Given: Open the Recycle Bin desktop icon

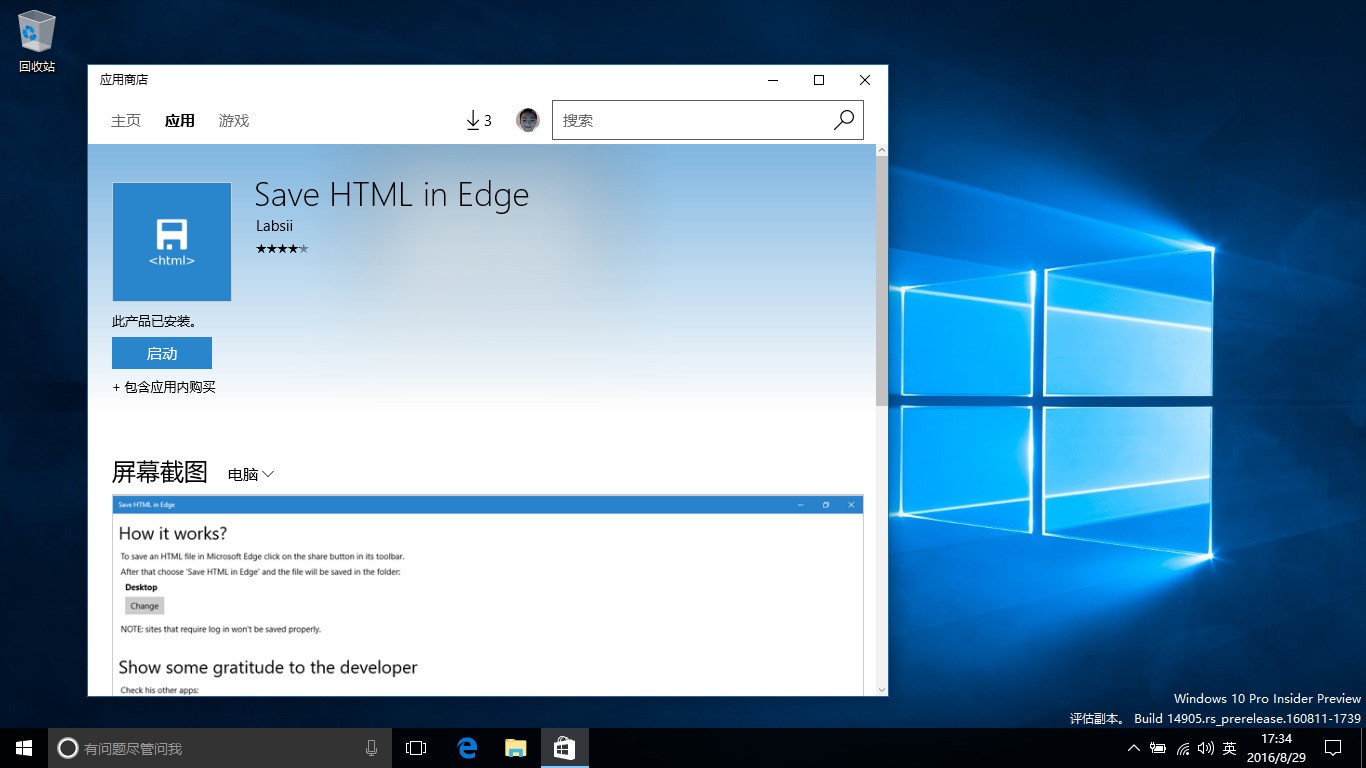Looking at the screenshot, I should coord(36,42).
